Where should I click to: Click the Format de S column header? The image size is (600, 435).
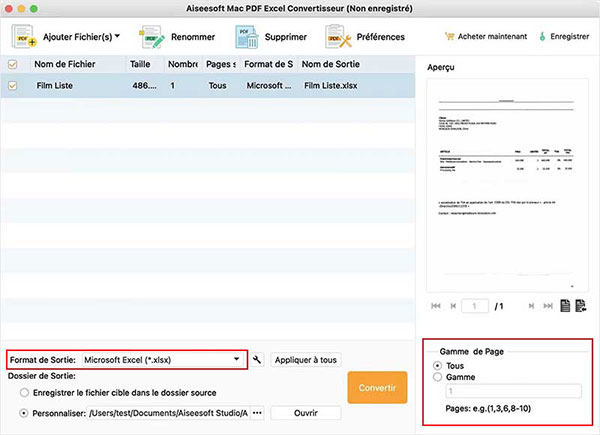click(x=269, y=64)
